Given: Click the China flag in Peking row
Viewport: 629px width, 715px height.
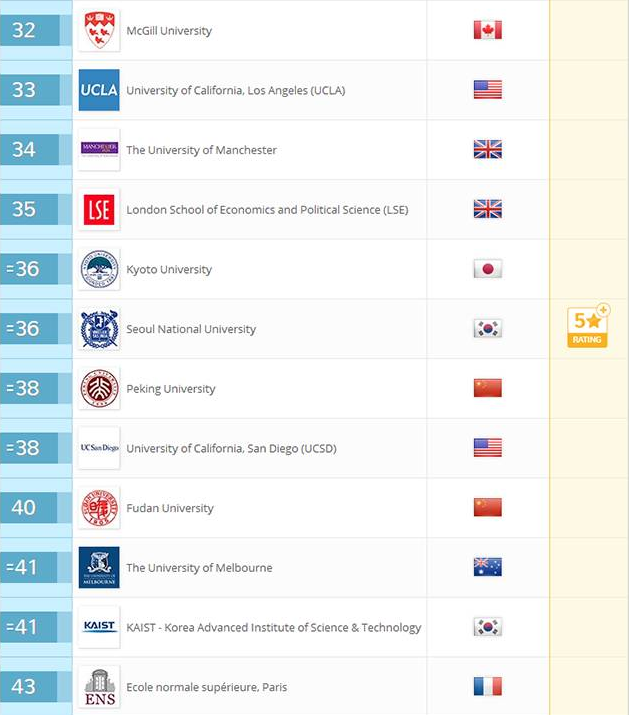Looking at the screenshot, I should tap(488, 388).
